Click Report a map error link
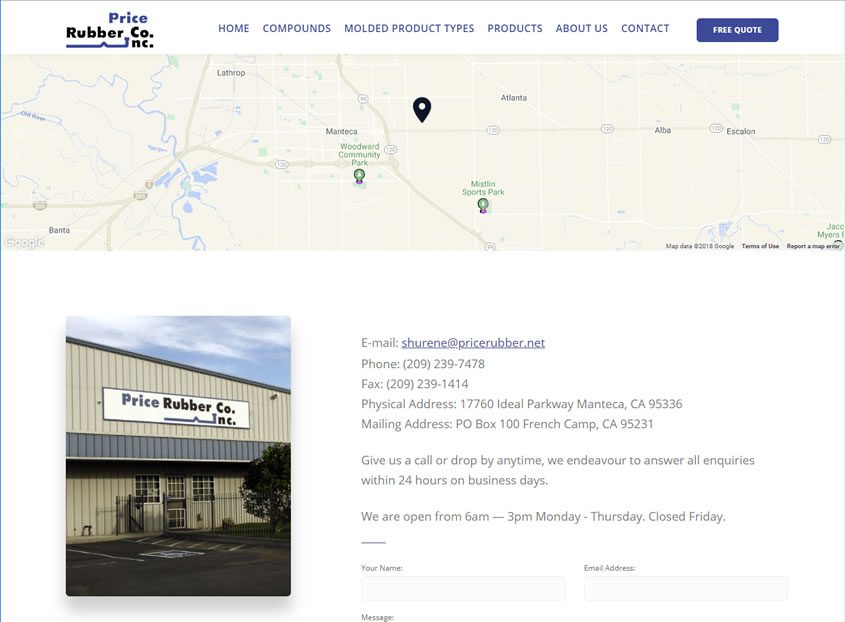 tap(813, 246)
